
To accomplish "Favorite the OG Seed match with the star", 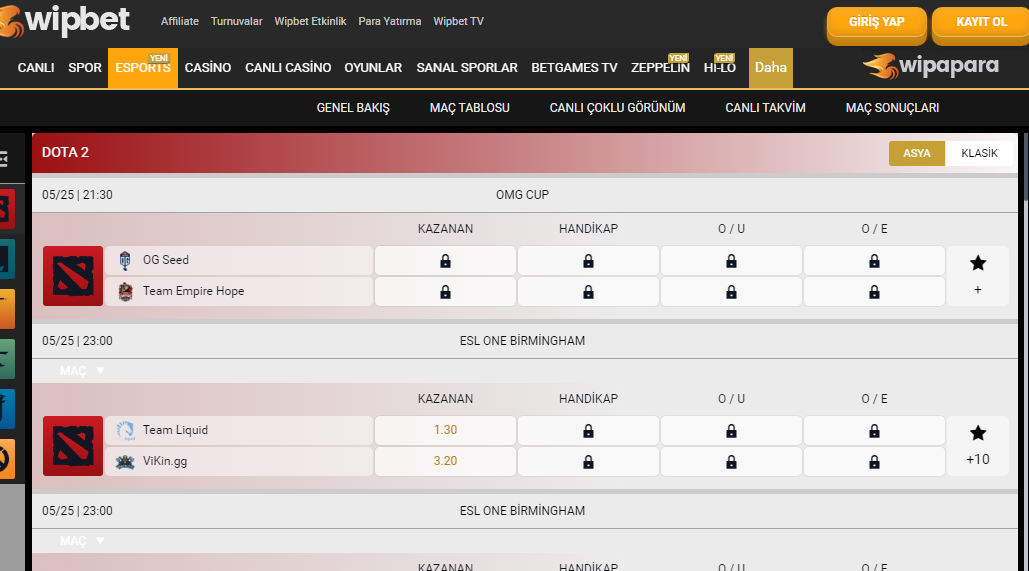I will click(x=978, y=263).
